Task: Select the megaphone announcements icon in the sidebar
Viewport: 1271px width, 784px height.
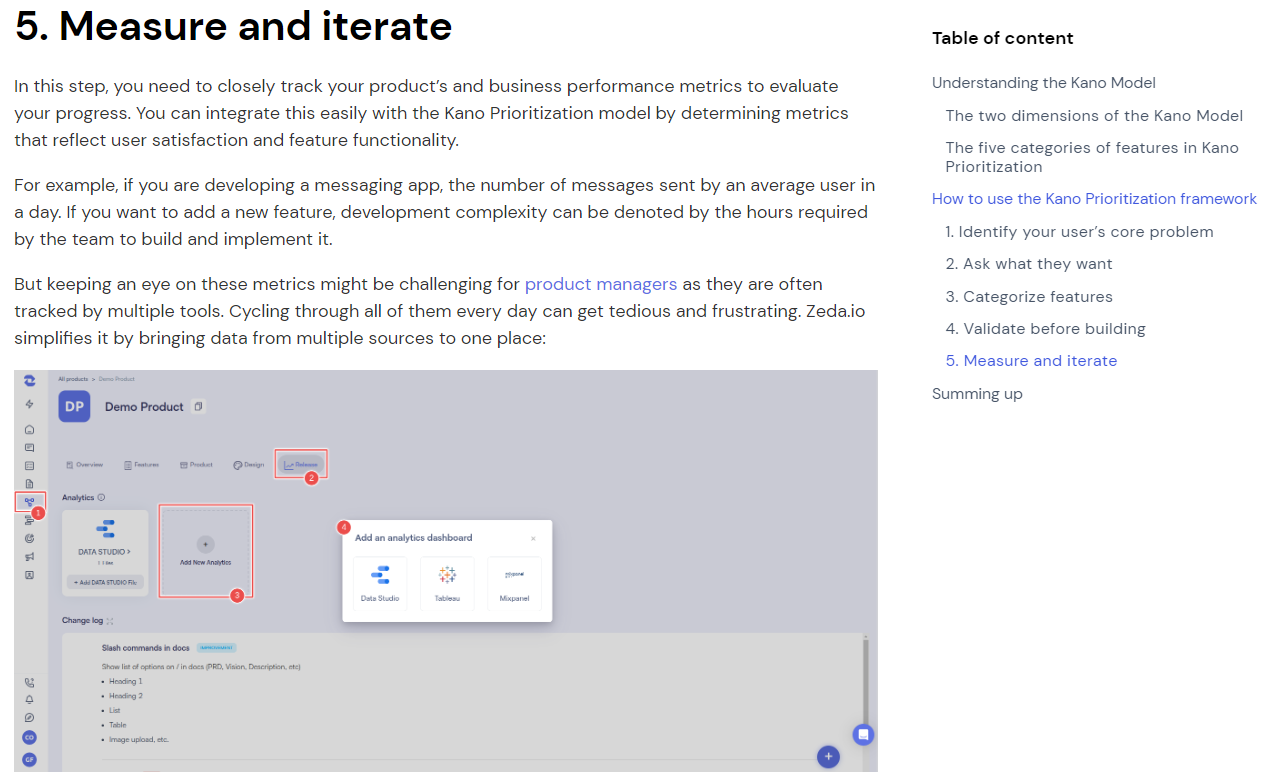Action: [30, 556]
